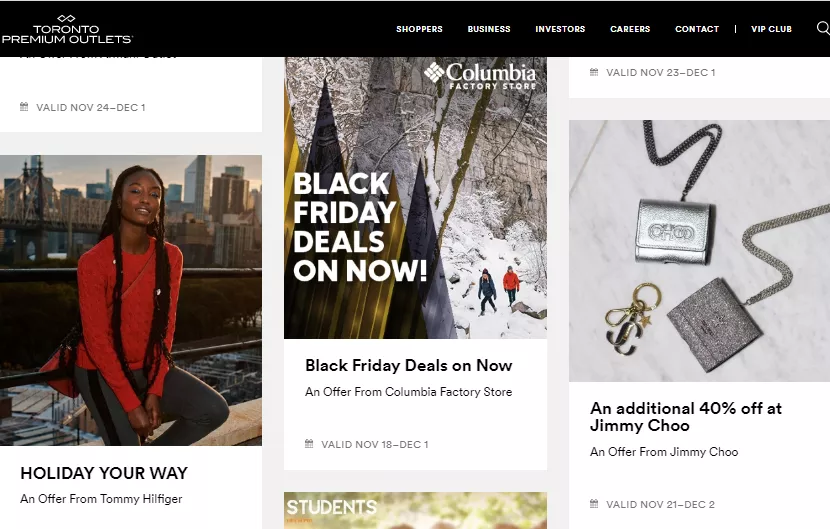Click the Columbia Black Friday banner image

click(416, 198)
